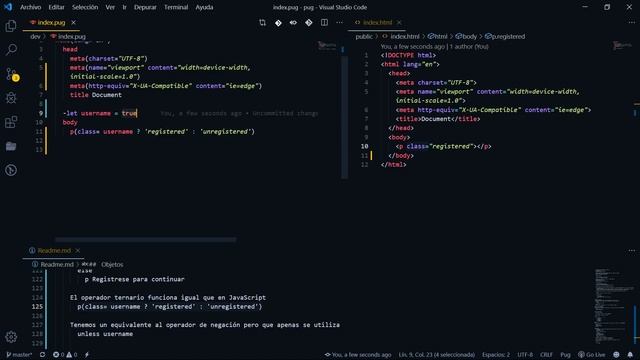
Task: Expand Readme.md breadcrumb item
Action: tap(53, 264)
